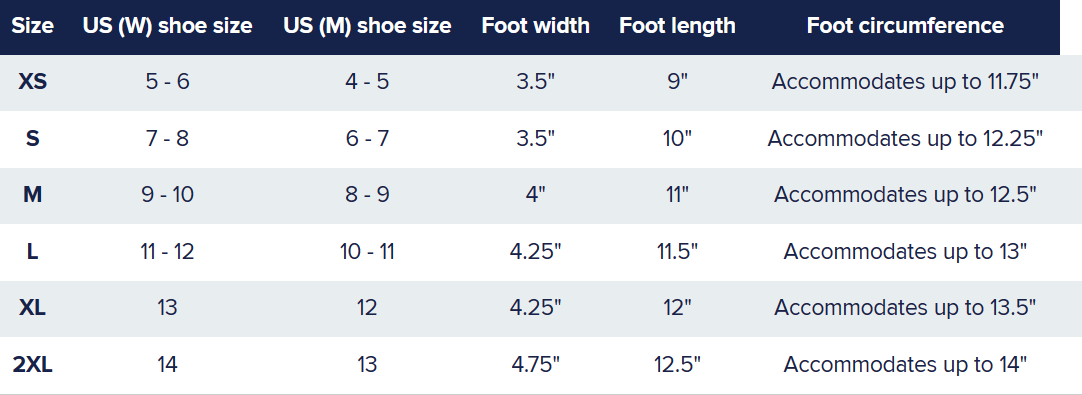Viewport: 1082px width, 395px height.
Task: Choose the XL size row label
Action: pyautogui.click(x=32, y=307)
